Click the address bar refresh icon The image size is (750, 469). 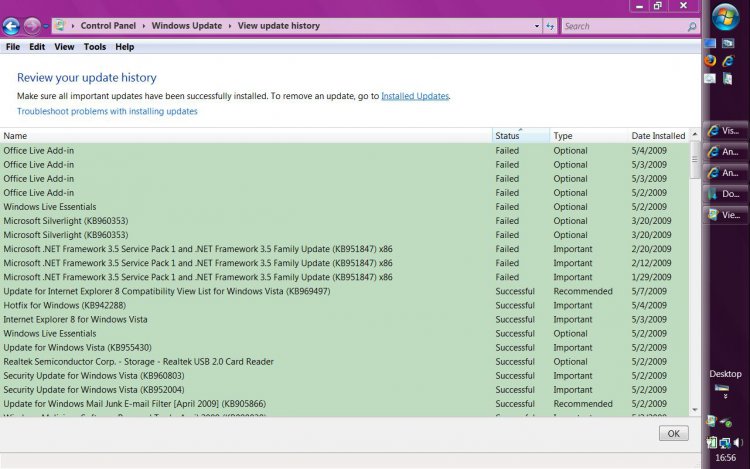tap(550, 26)
